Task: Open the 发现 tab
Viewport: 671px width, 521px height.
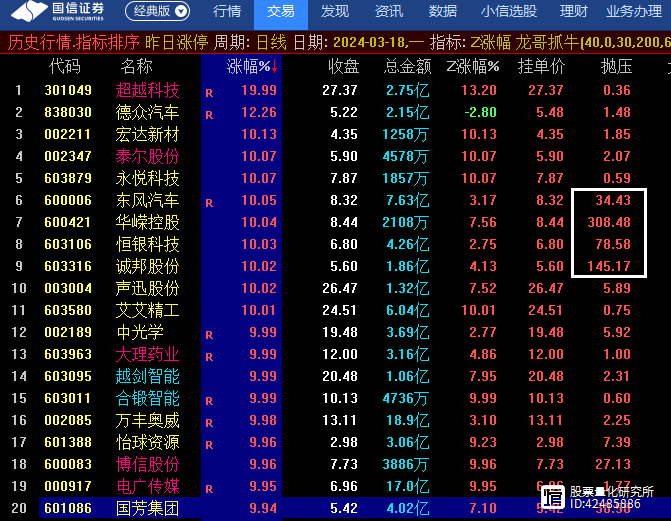Action: 335,12
